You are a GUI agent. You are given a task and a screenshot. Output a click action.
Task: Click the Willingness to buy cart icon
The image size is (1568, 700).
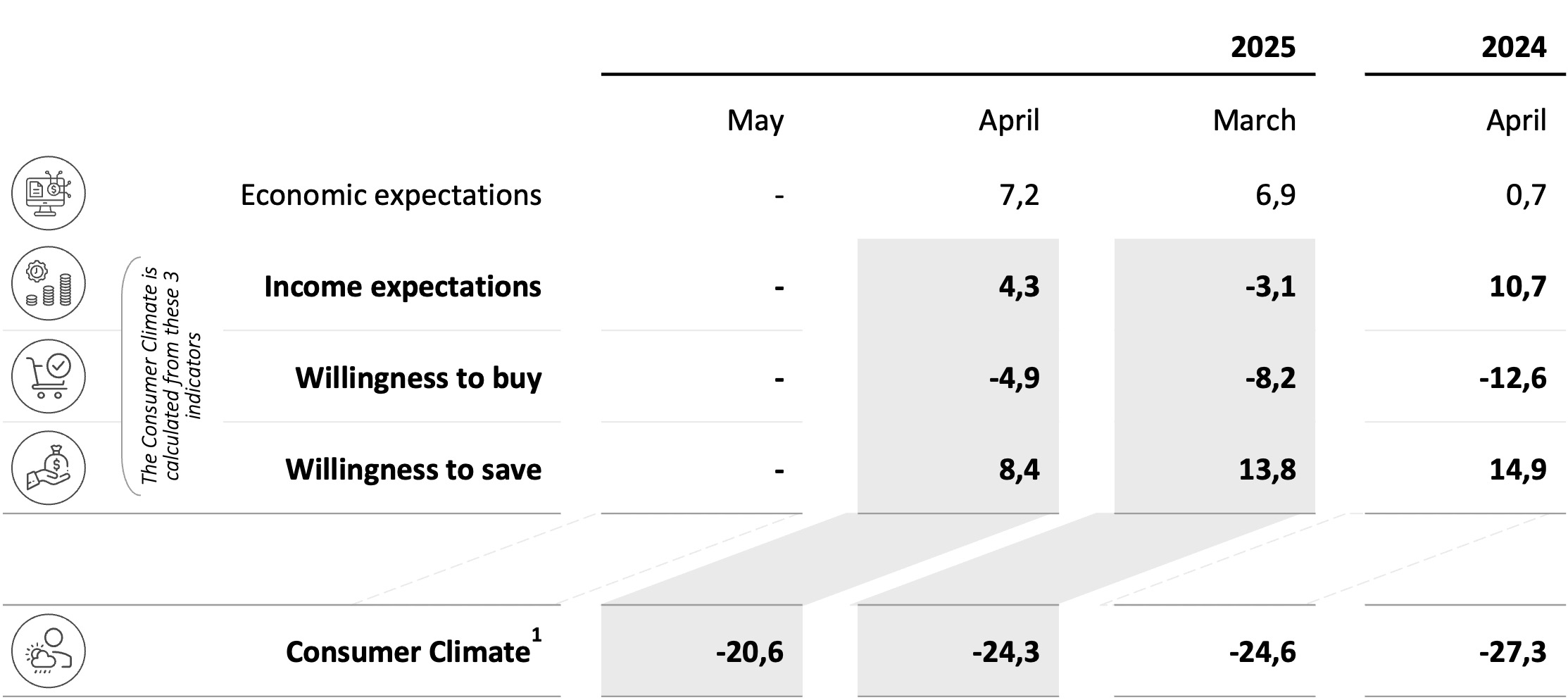[x=49, y=376]
